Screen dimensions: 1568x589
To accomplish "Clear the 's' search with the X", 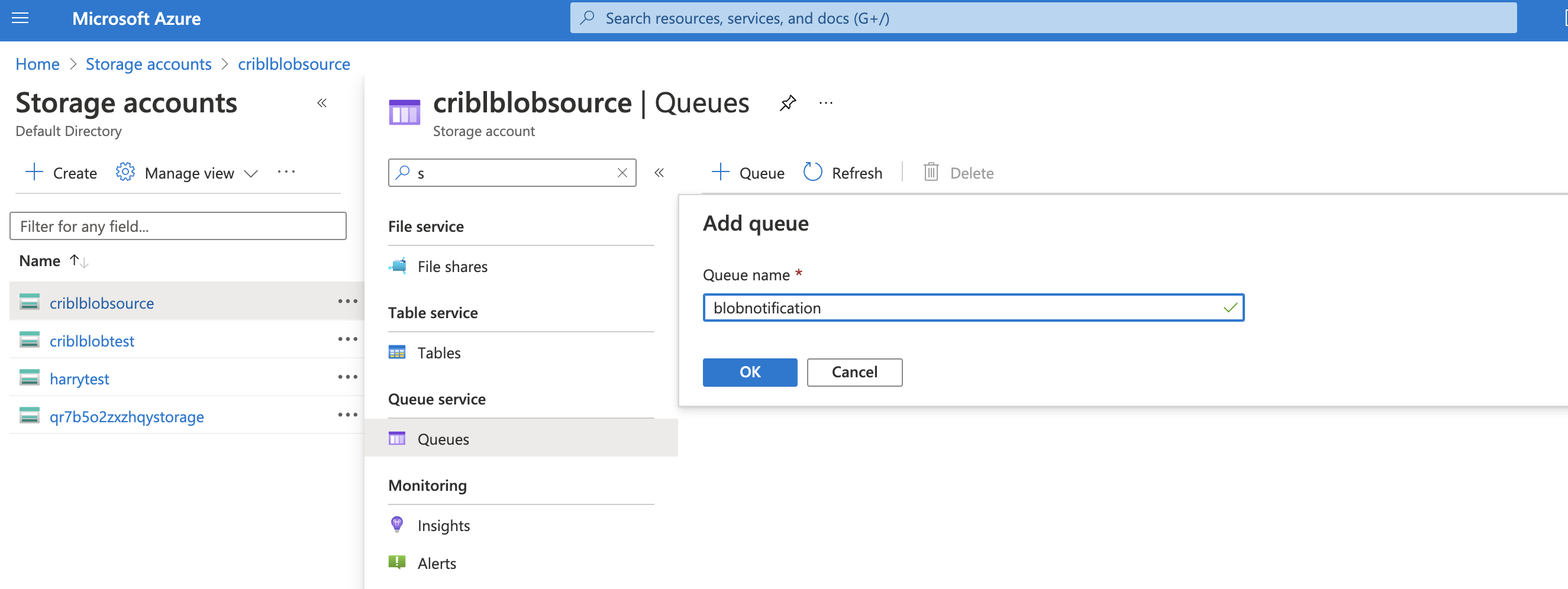I will (x=621, y=173).
